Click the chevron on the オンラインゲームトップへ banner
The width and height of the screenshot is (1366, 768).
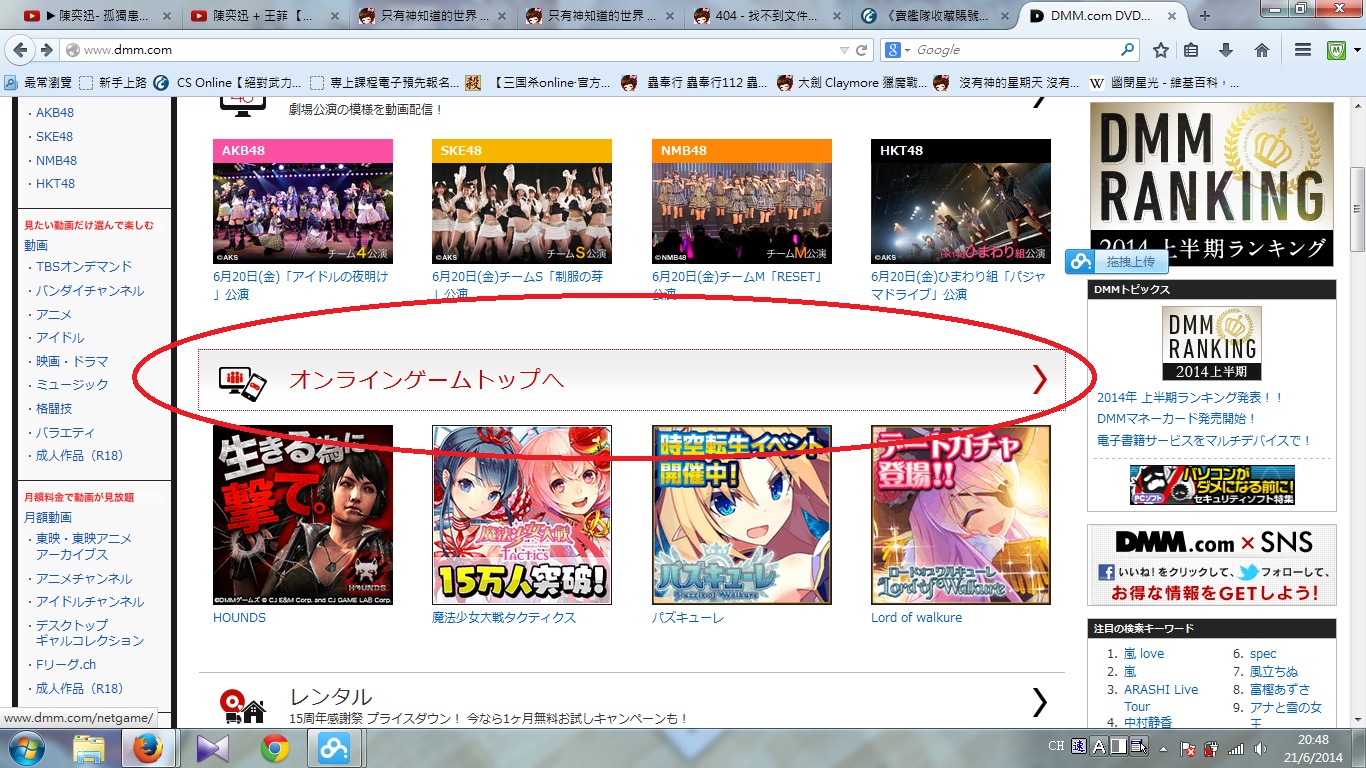point(1039,379)
